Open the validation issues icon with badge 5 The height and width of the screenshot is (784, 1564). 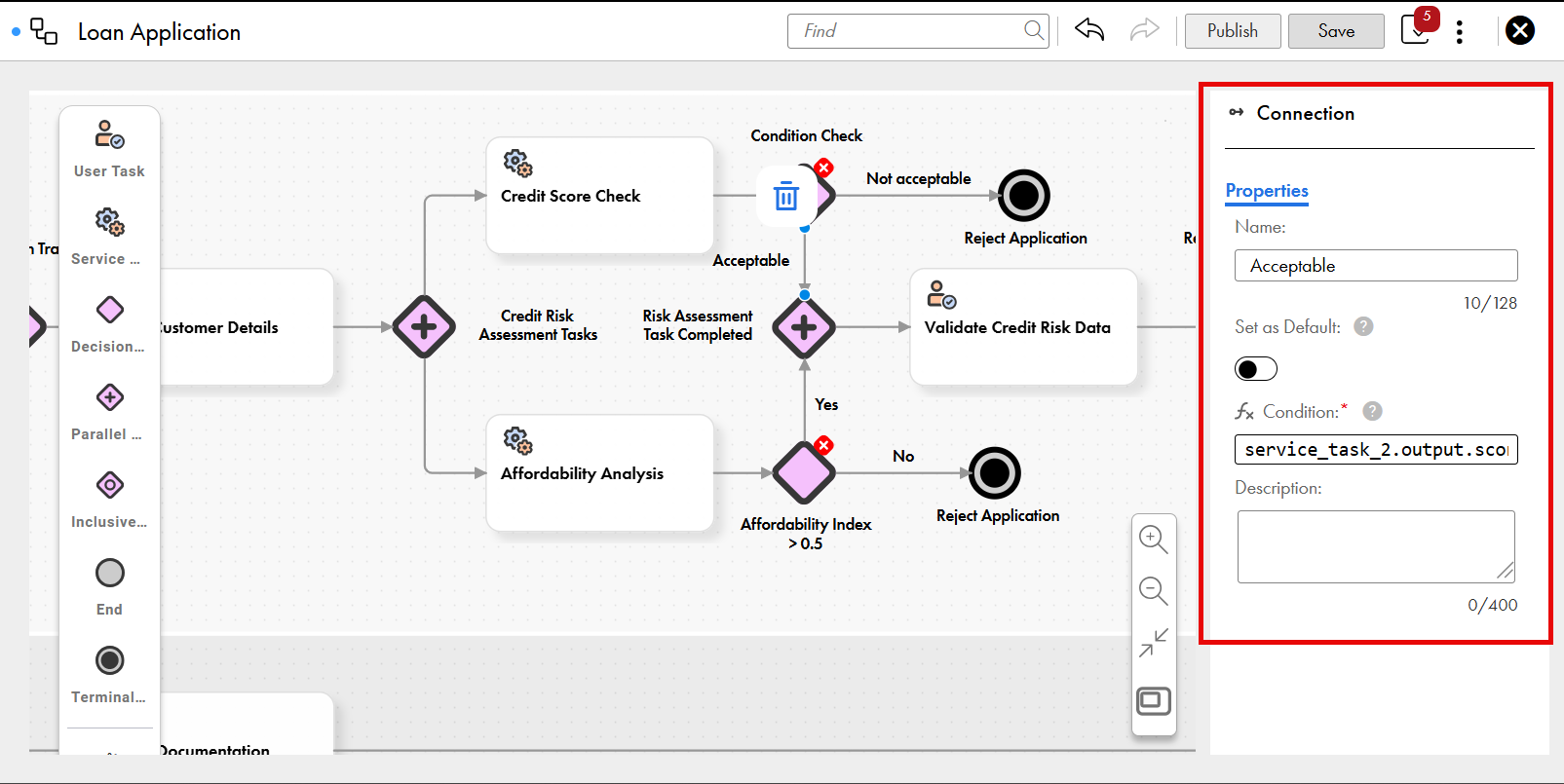pos(1417,28)
